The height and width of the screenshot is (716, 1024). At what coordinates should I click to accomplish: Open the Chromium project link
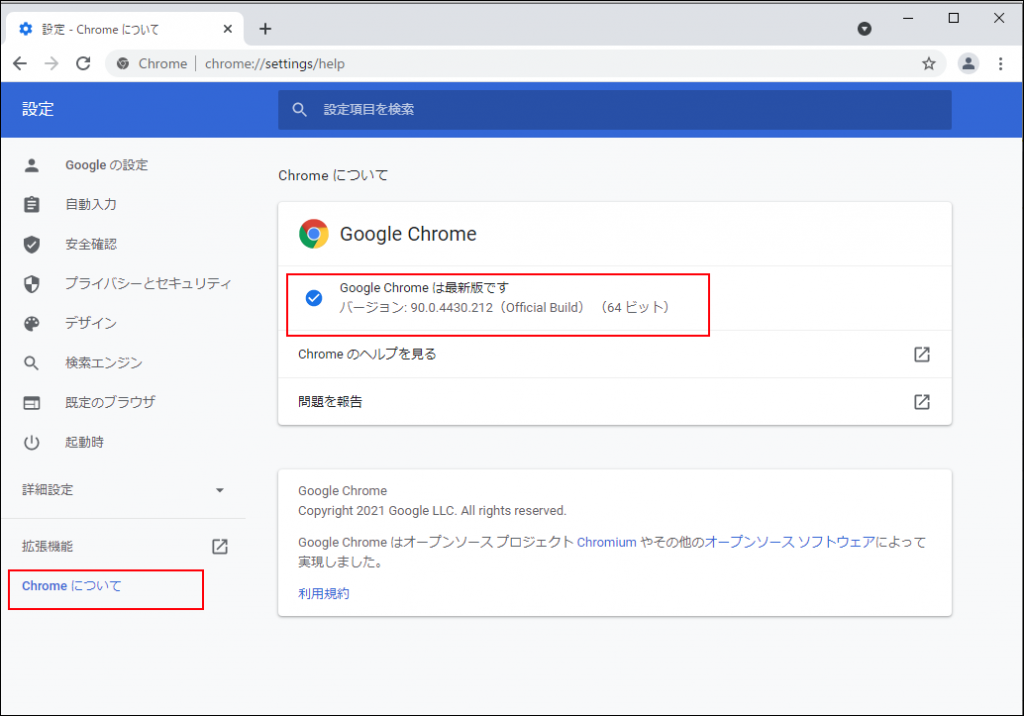tap(606, 542)
